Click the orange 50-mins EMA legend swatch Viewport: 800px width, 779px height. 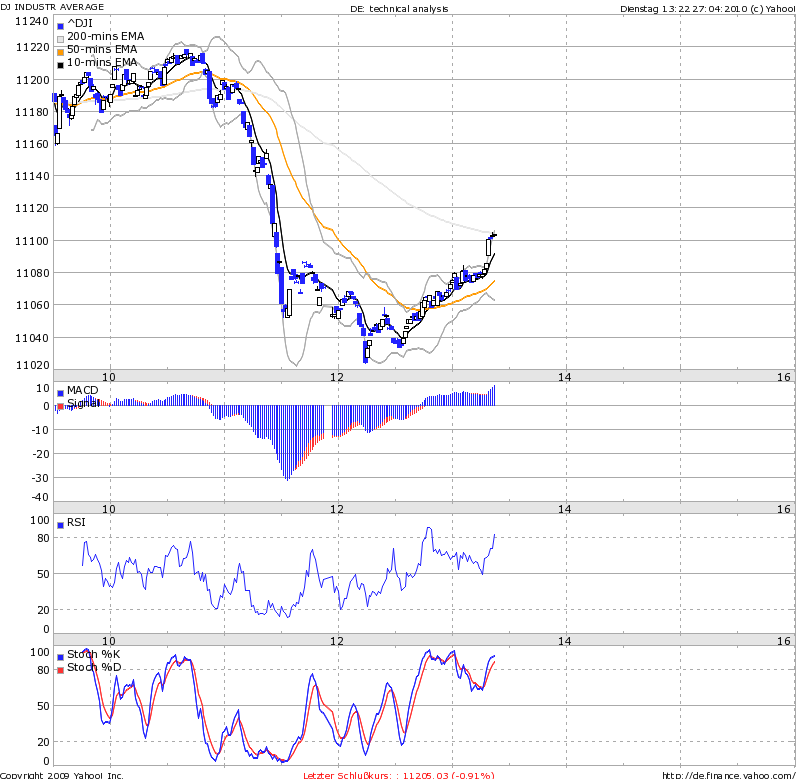(60, 52)
